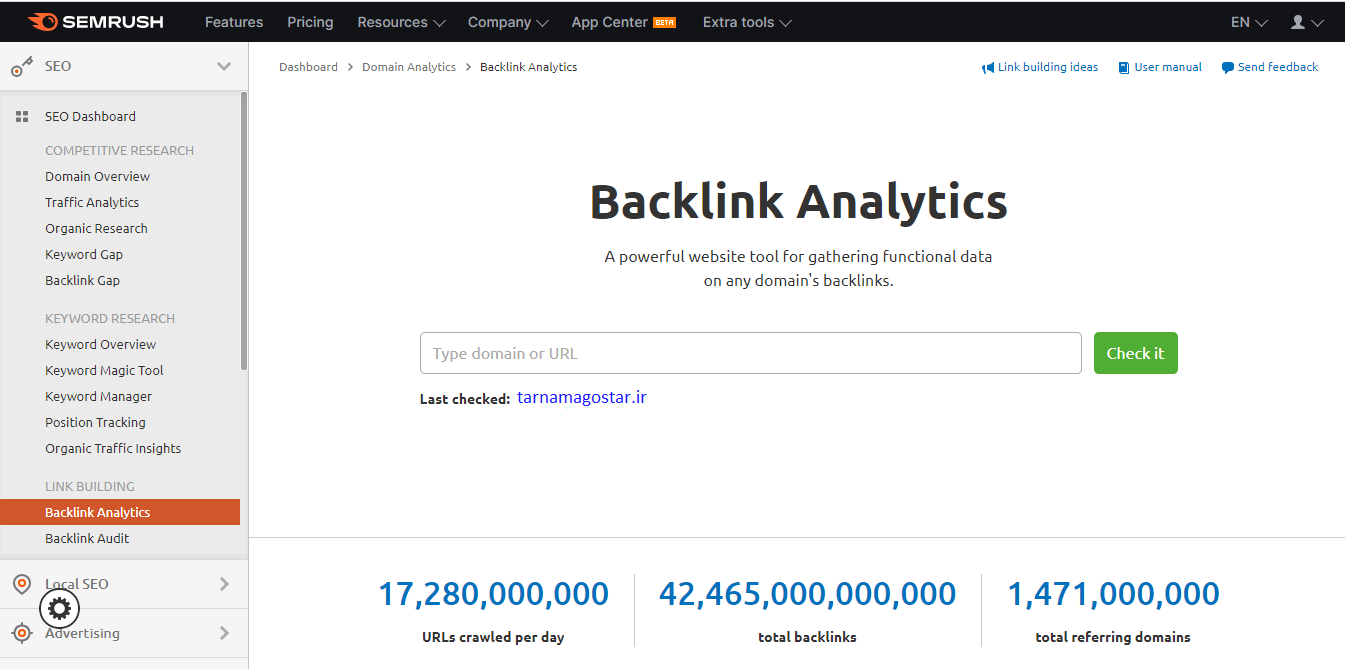
Task: Select the highlighted Backlink Analytics item
Action: tap(120, 512)
